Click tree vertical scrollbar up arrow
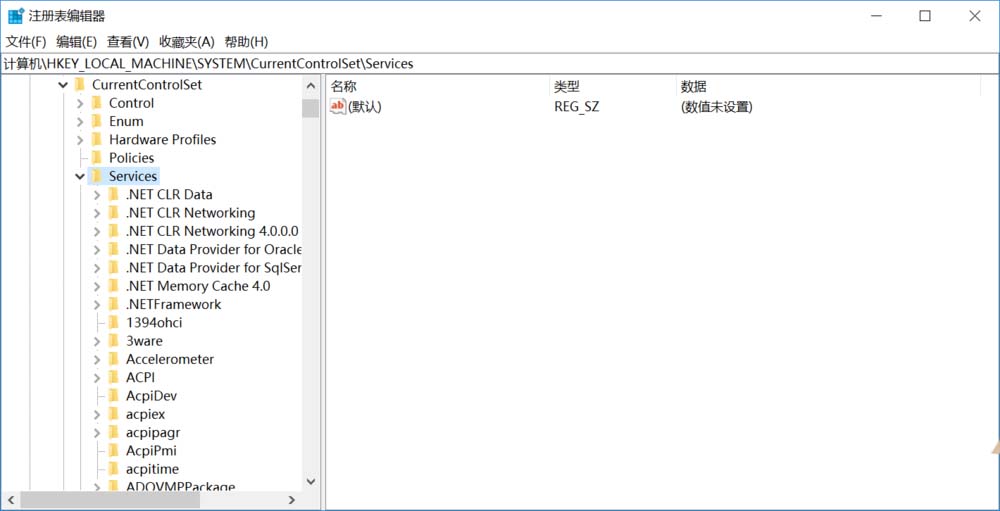 pos(311,86)
